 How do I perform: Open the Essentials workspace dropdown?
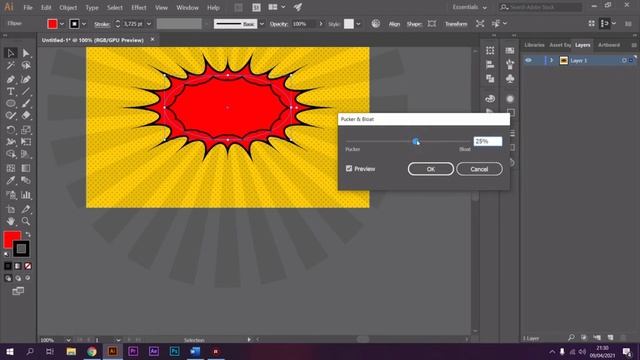coord(470,7)
